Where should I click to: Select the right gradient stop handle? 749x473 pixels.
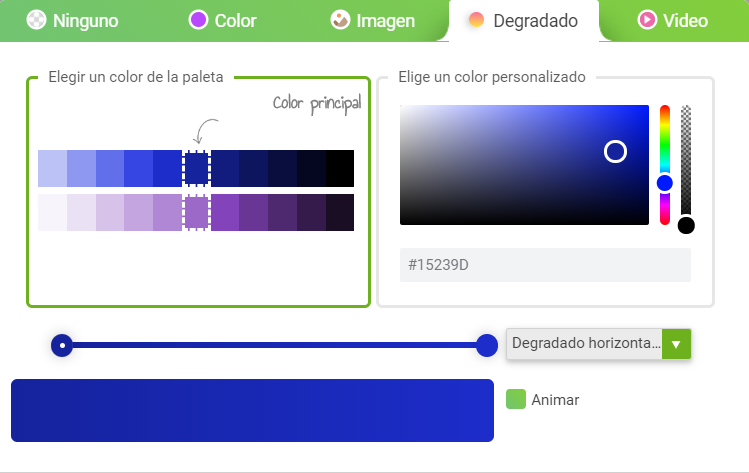(487, 345)
